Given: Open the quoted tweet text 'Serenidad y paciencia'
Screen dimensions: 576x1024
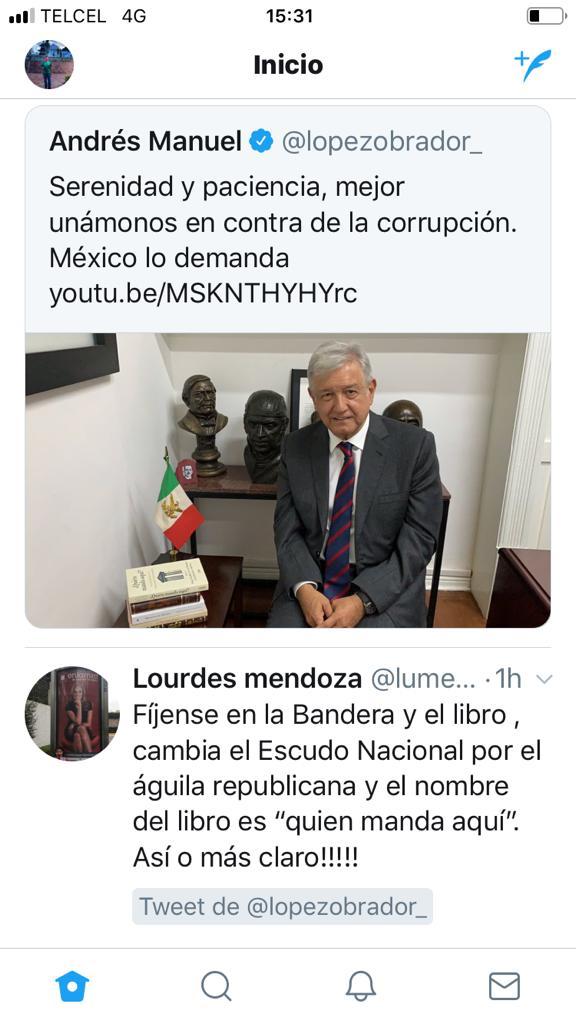Looking at the screenshot, I should point(283,223).
